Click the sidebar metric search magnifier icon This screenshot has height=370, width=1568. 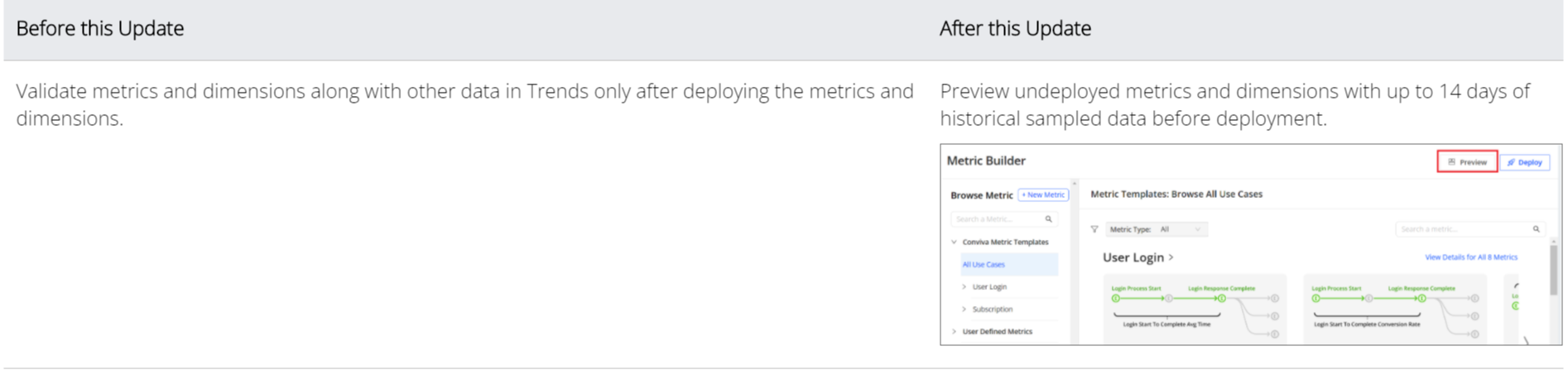[1048, 219]
